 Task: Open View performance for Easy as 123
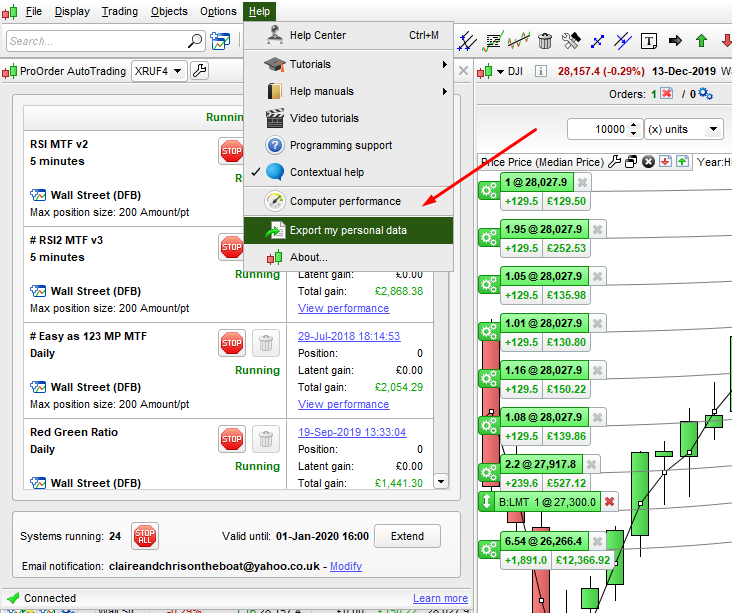click(344, 404)
